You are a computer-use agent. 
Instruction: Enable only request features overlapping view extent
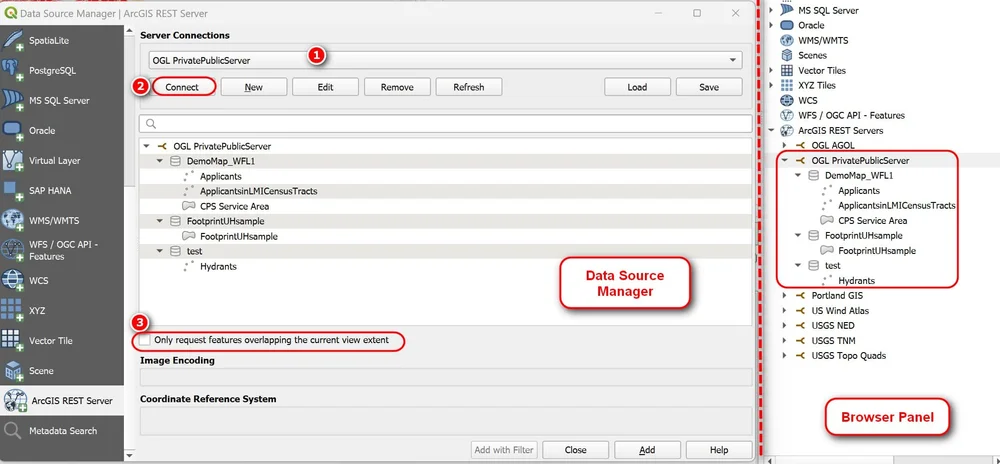(145, 340)
